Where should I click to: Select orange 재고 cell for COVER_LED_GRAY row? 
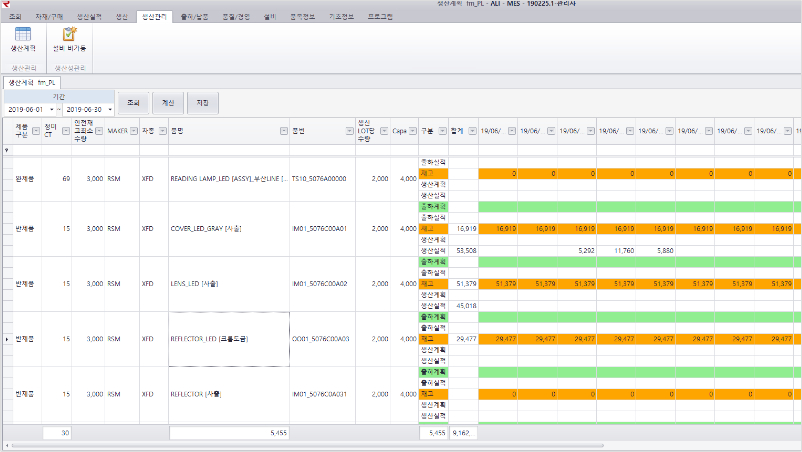[433, 229]
